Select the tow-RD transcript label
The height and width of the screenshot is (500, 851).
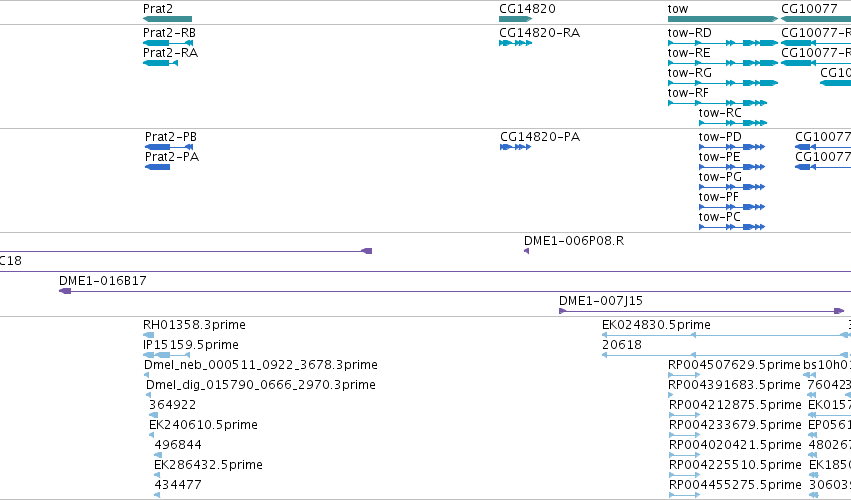click(689, 33)
